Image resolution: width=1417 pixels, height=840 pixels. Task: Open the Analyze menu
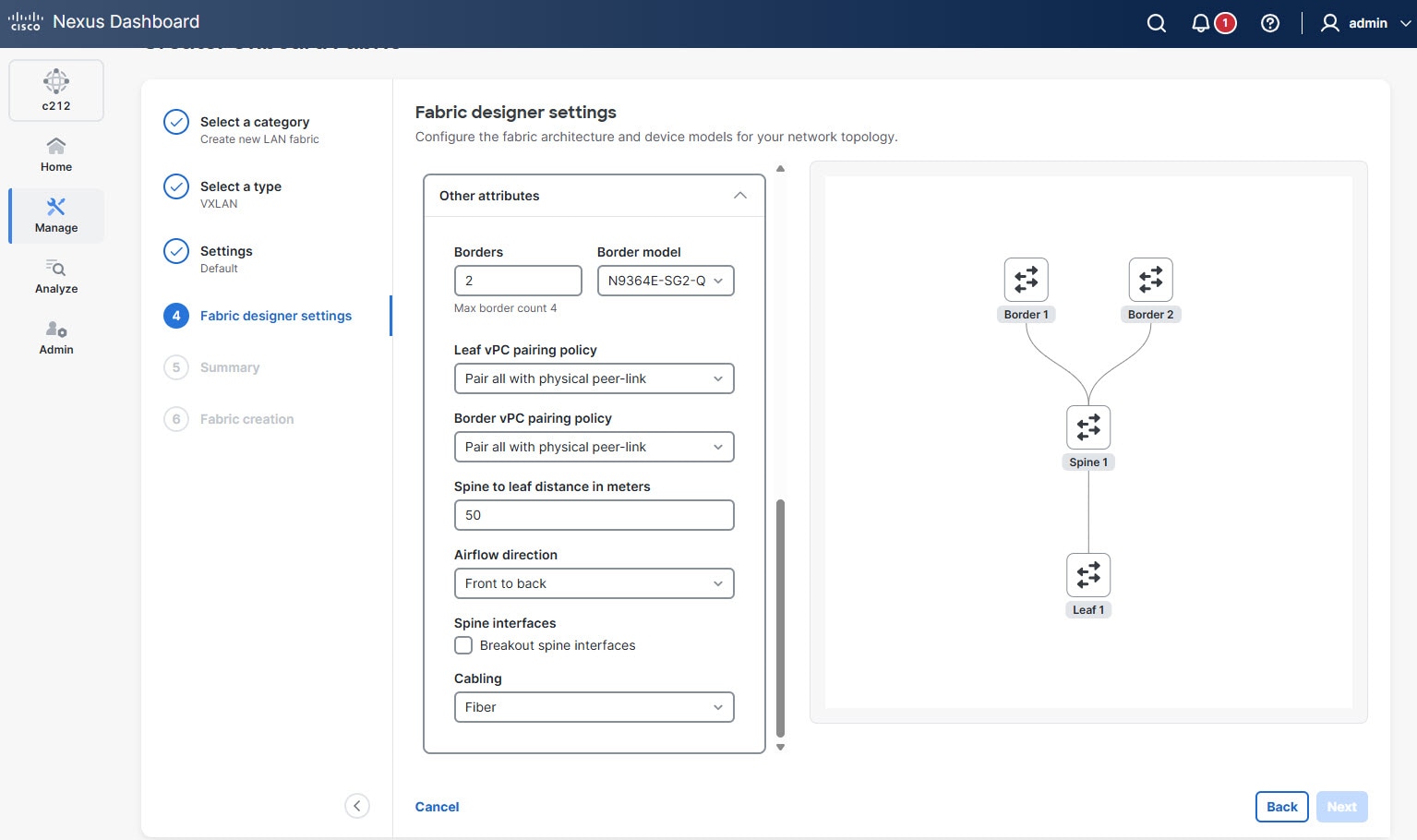[x=56, y=277]
